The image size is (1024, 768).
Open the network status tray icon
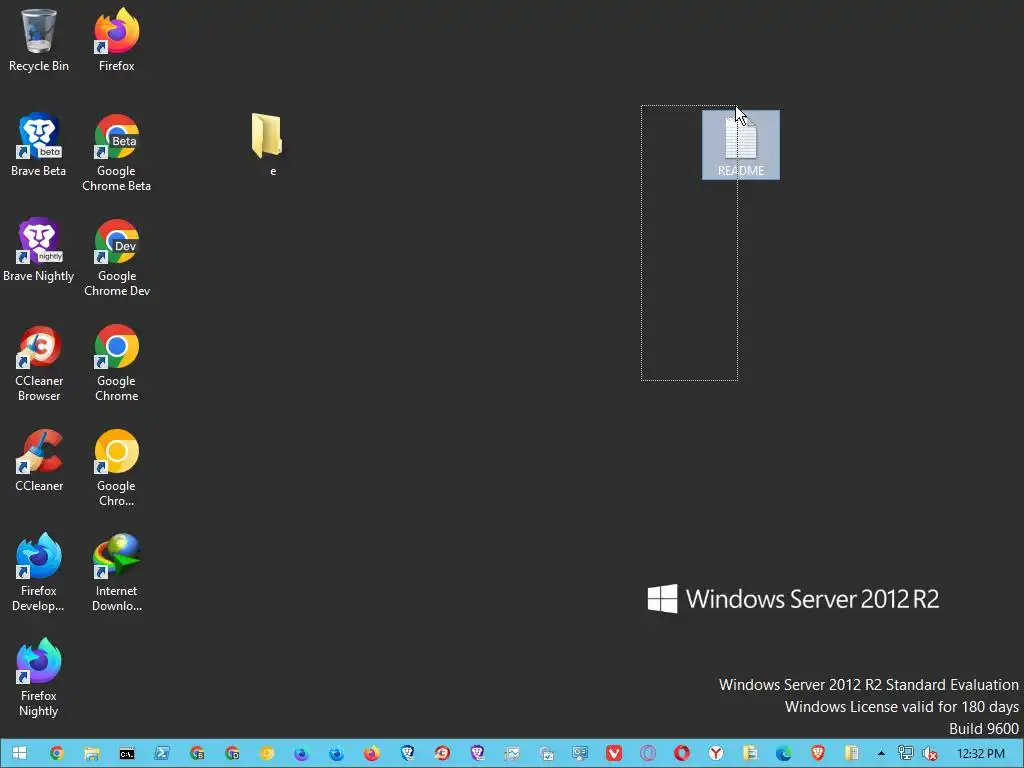click(905, 753)
